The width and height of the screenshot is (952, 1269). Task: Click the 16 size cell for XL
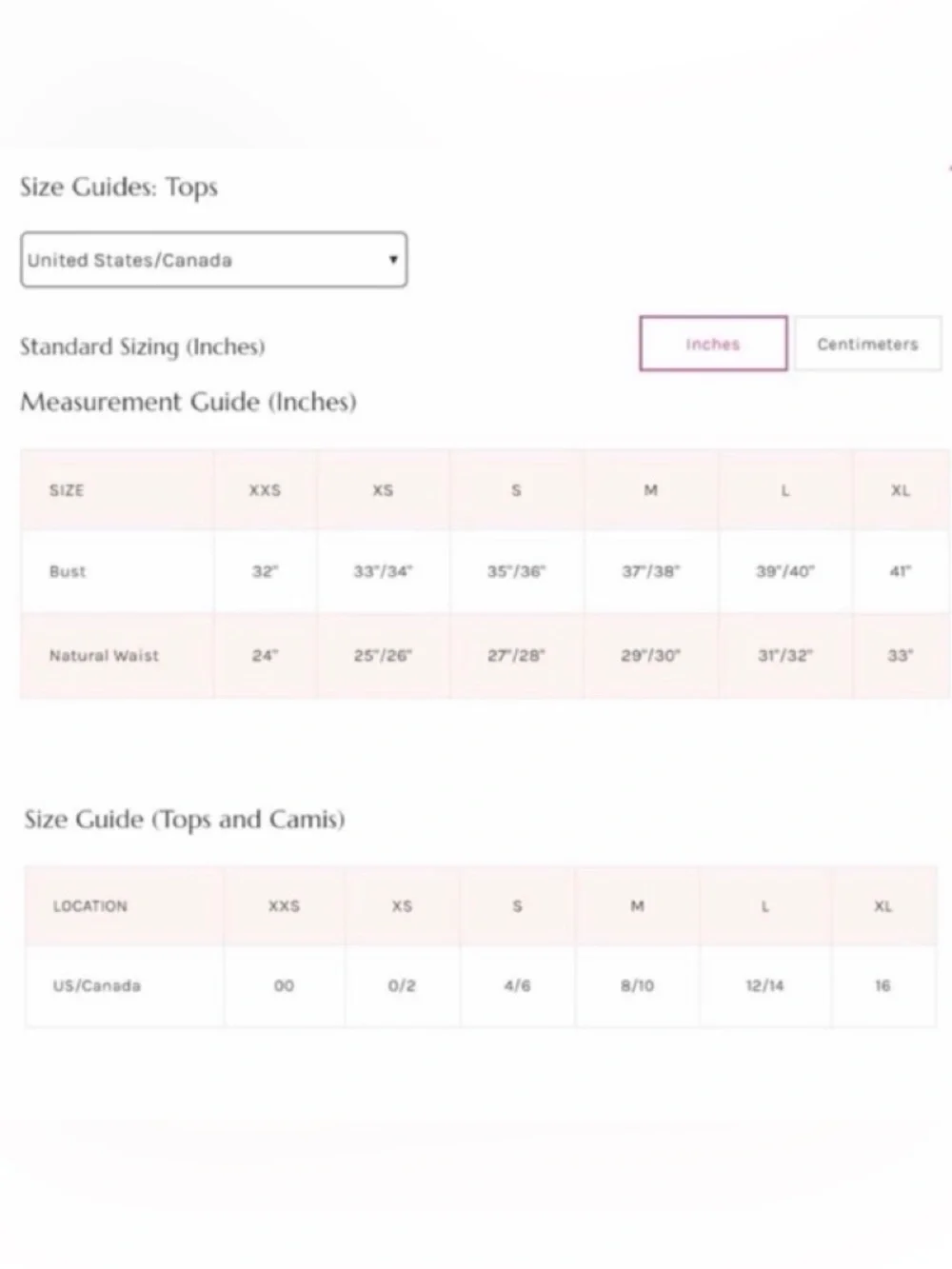pyautogui.click(x=883, y=986)
